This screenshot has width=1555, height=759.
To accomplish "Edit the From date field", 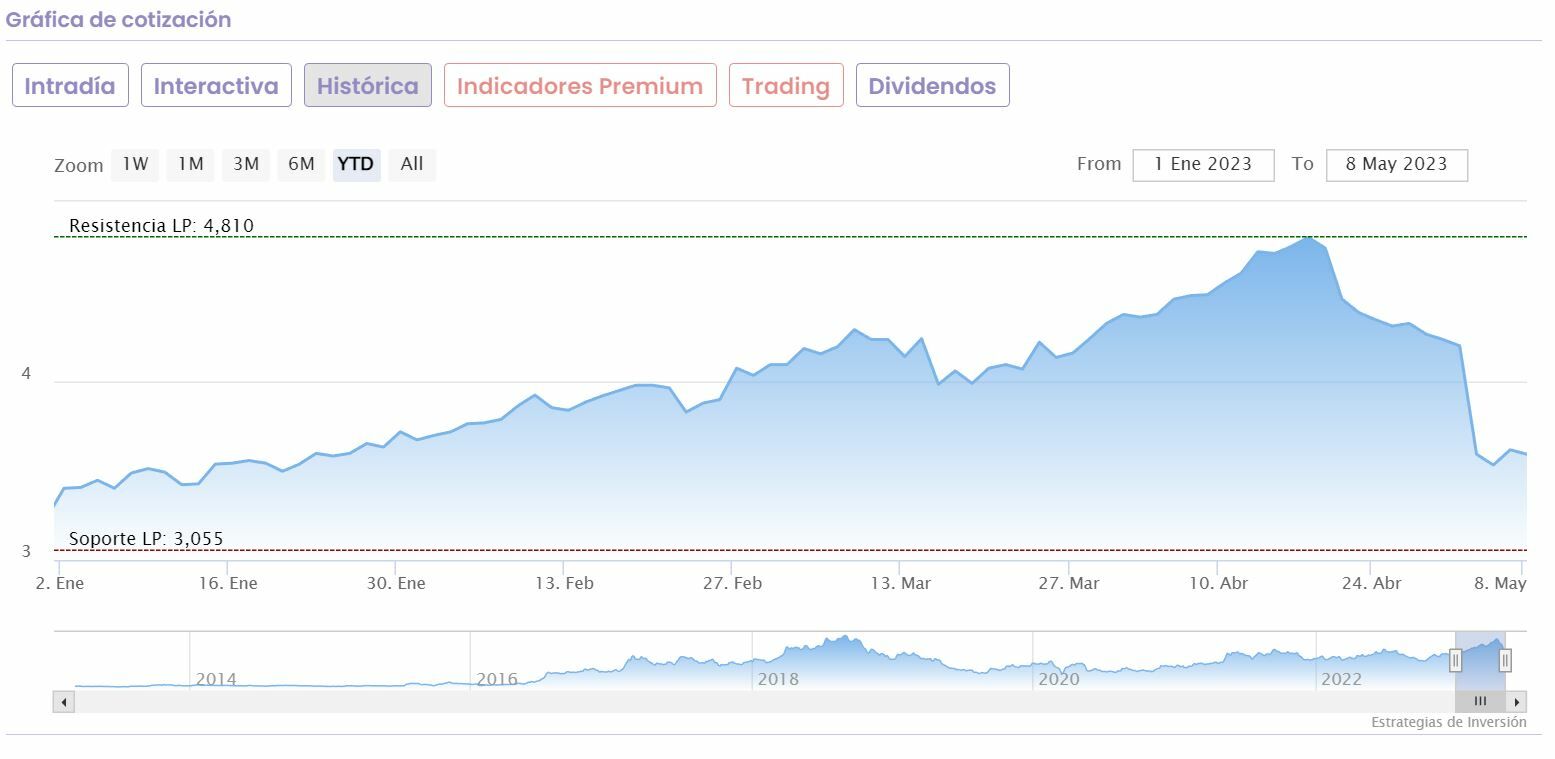I will point(1203,165).
